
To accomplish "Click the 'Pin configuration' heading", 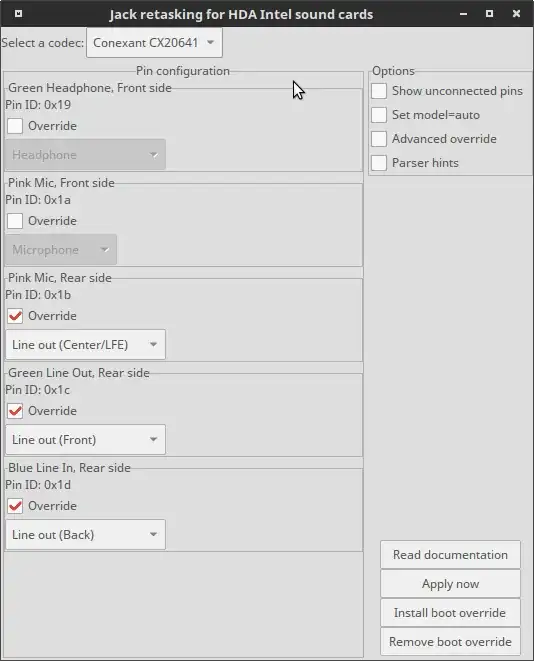I will (x=183, y=71).
